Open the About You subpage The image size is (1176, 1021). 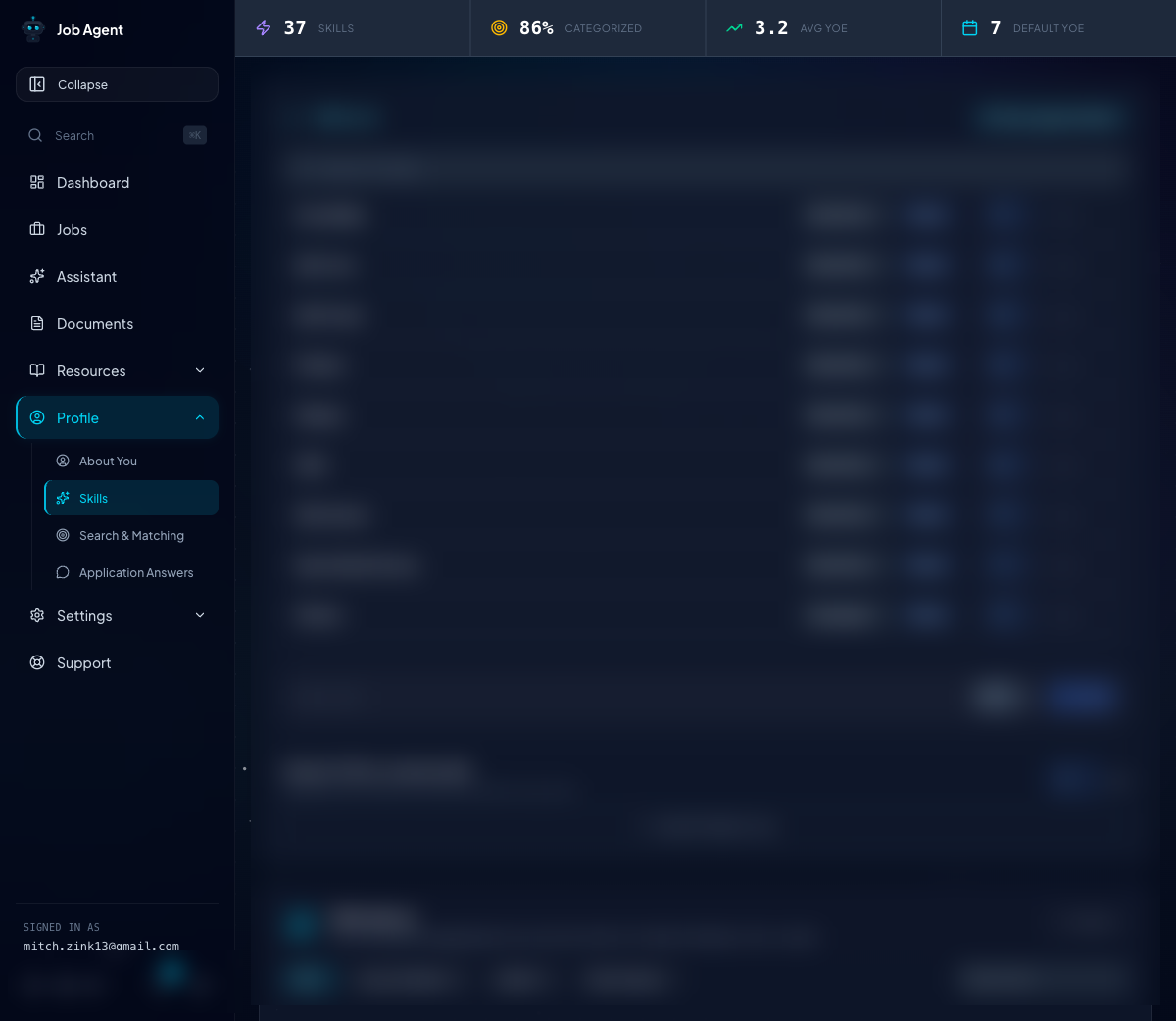coord(131,461)
